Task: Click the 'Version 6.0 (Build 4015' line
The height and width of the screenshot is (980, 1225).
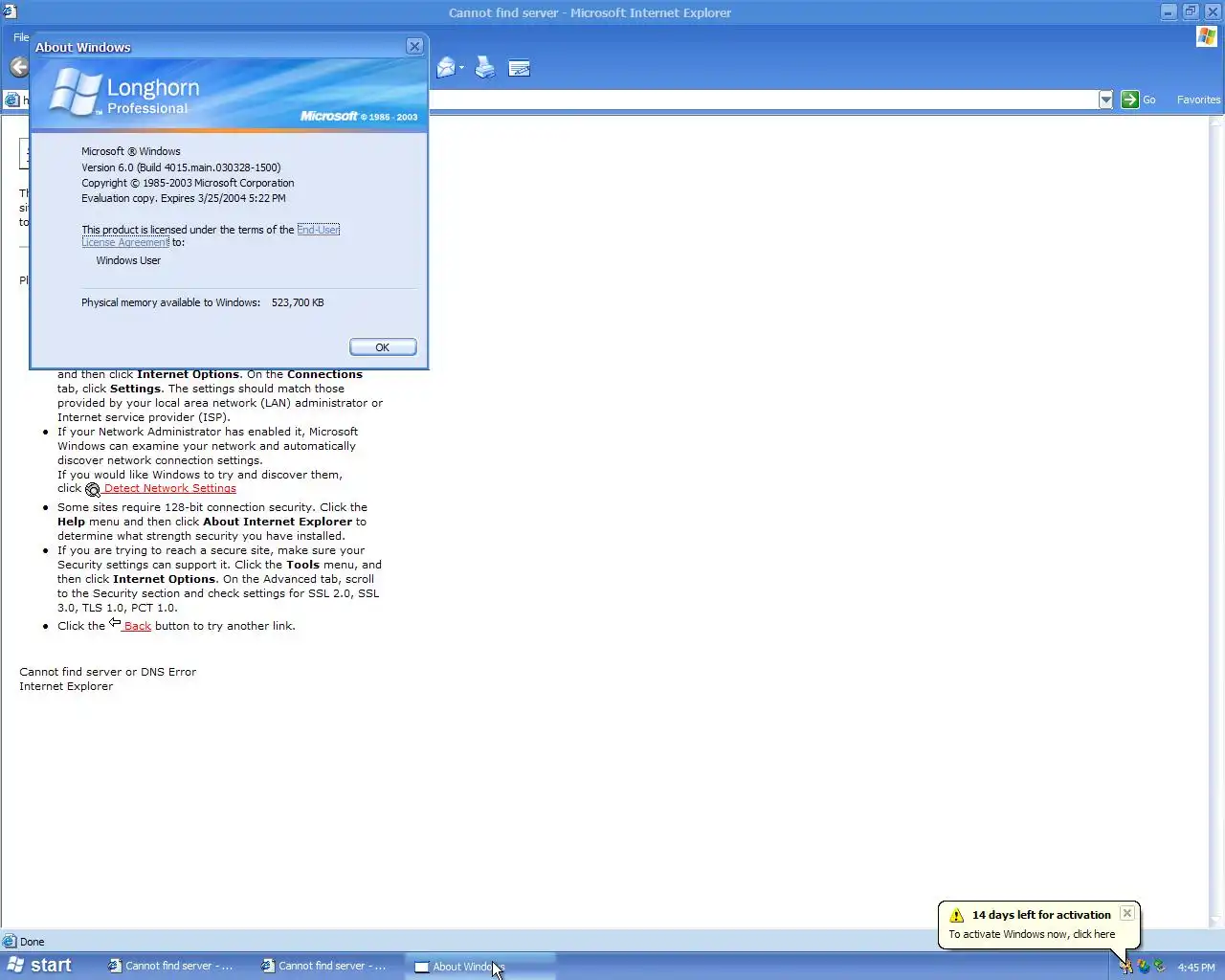Action: tap(181, 167)
